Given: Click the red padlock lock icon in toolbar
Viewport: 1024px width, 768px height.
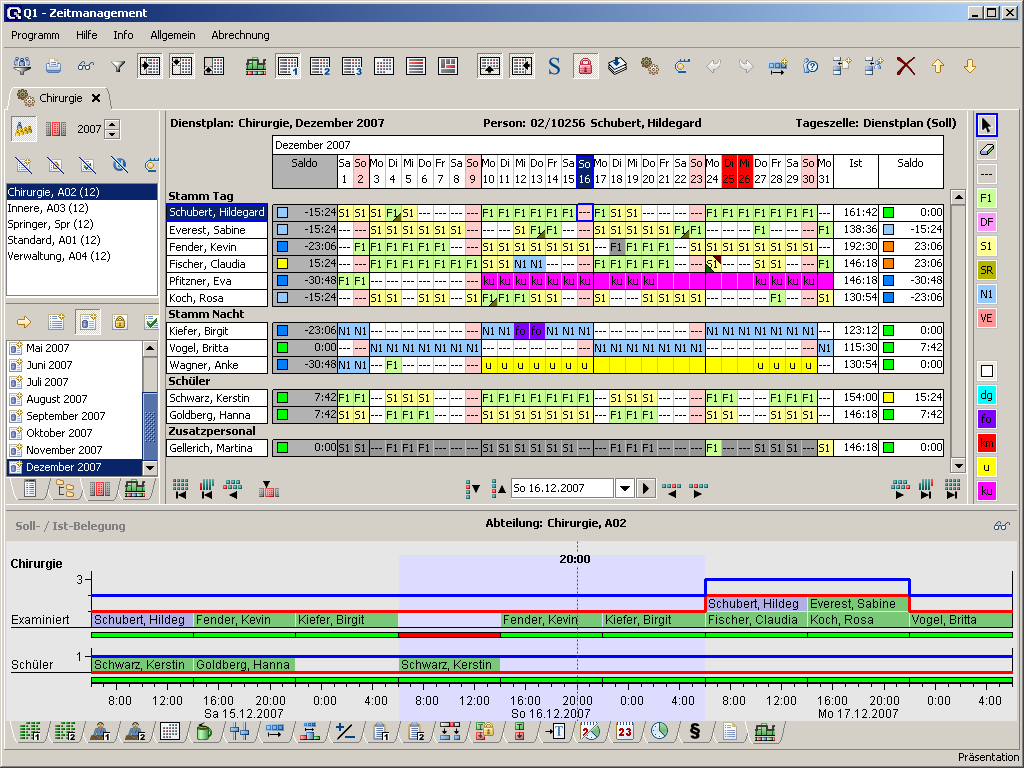Looking at the screenshot, I should click(x=585, y=66).
